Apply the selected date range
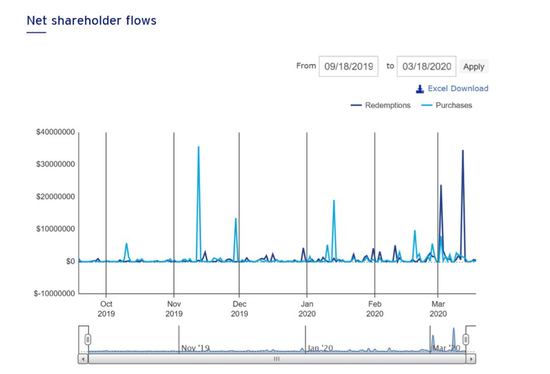550x374 pixels. tap(474, 67)
